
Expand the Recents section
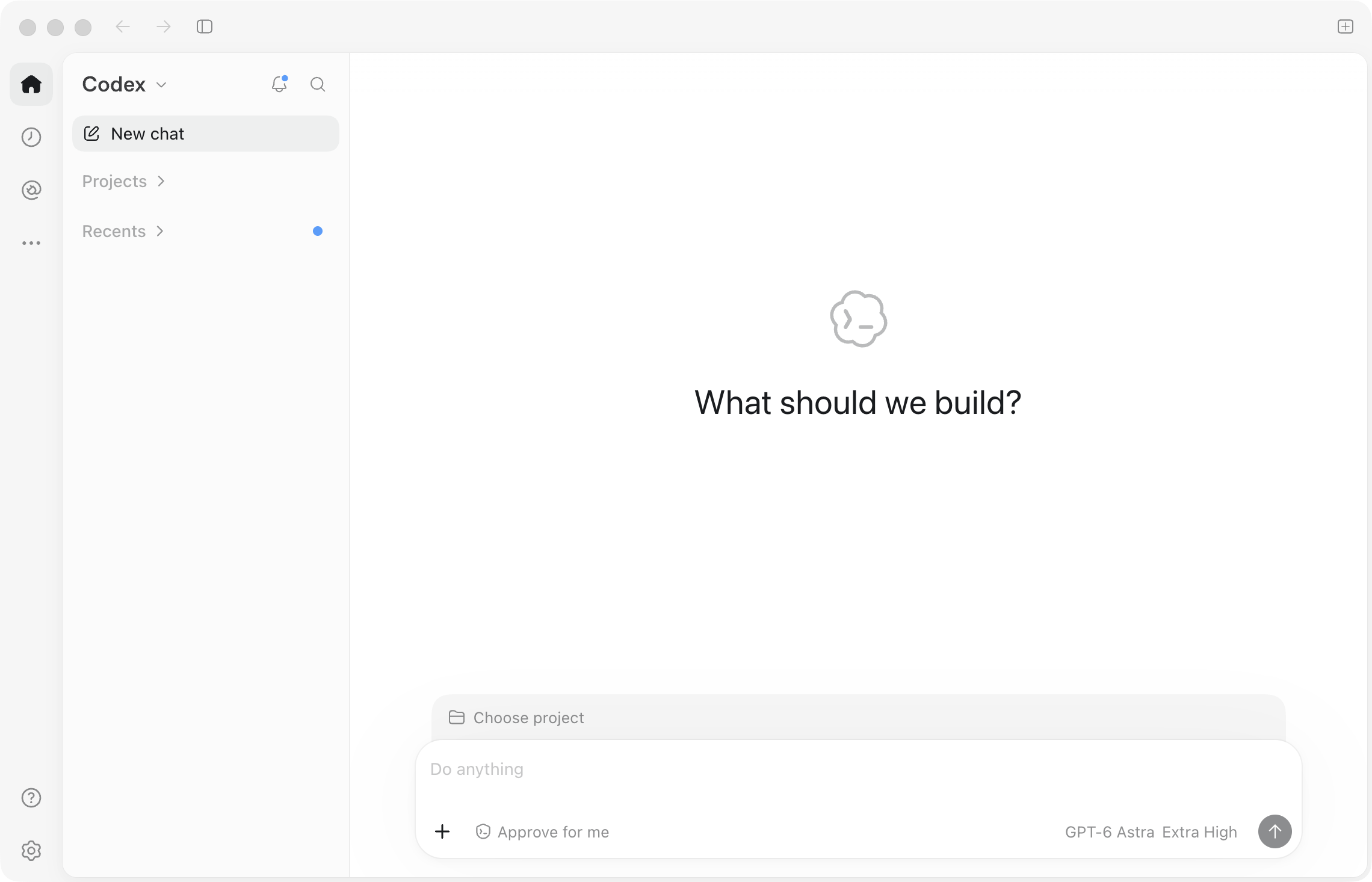[123, 231]
